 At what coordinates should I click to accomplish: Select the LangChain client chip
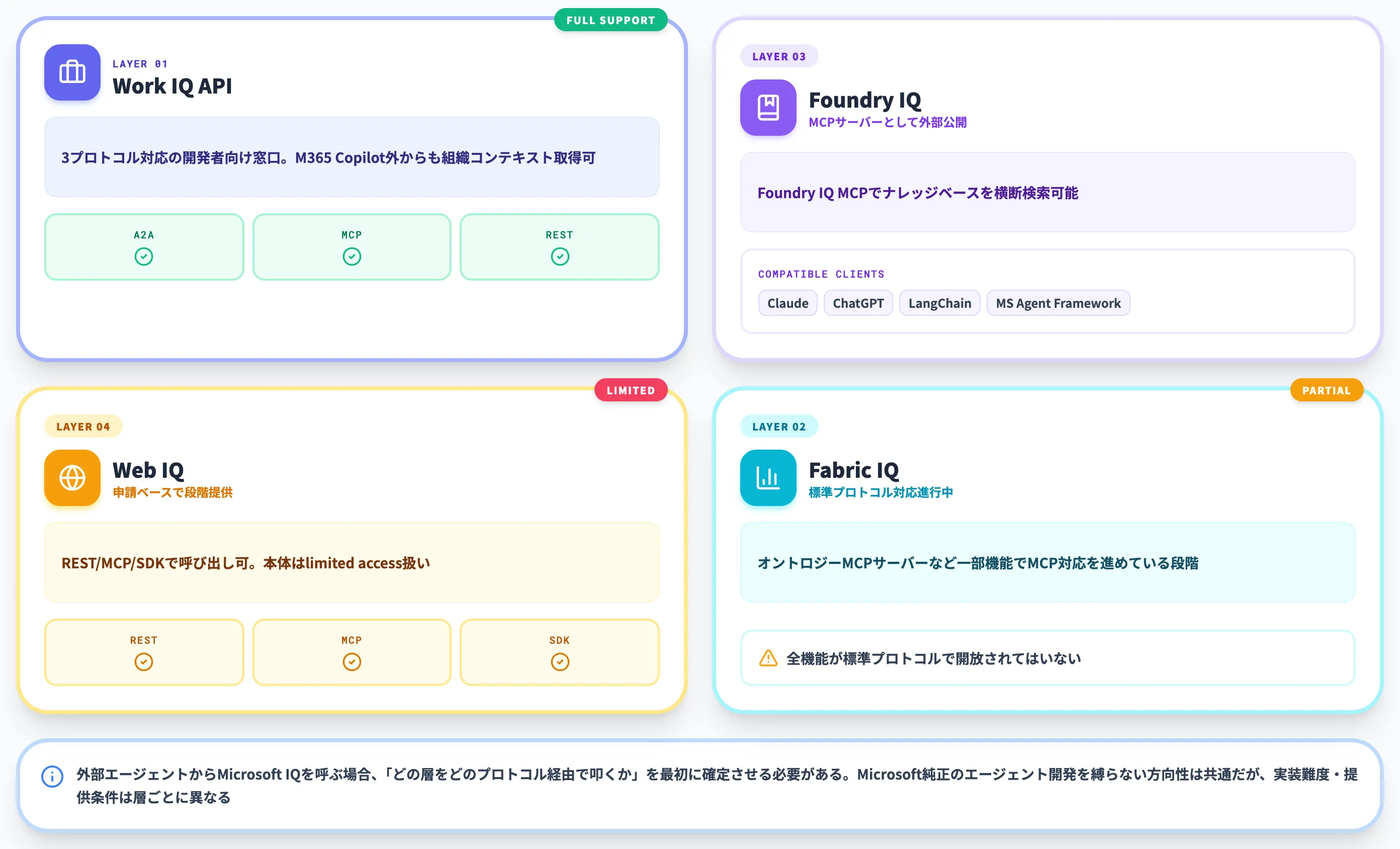coord(939,303)
